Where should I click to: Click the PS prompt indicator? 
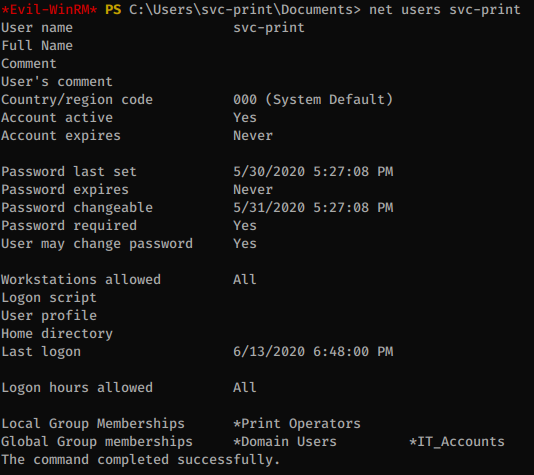click(113, 10)
